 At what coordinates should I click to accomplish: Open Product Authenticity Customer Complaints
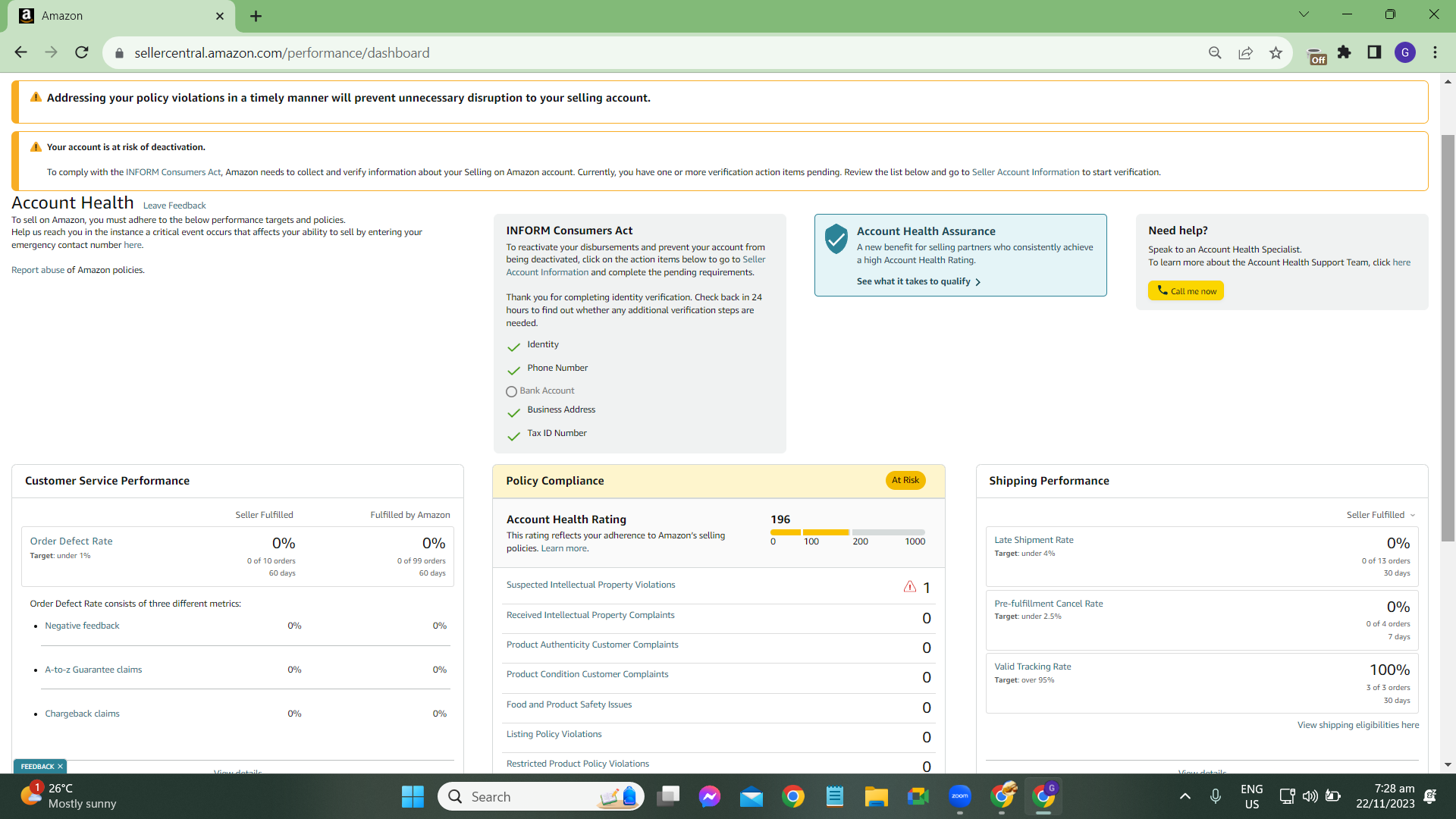tap(592, 645)
